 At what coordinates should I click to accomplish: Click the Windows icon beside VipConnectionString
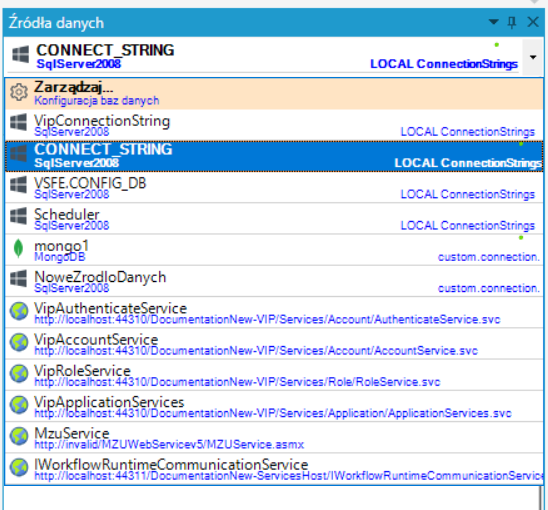(x=19, y=122)
